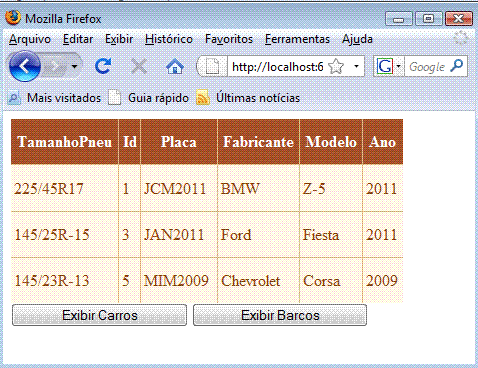Viewport: 478px width, 368px height.
Task: Click the Modelo column header
Action: tap(331, 142)
